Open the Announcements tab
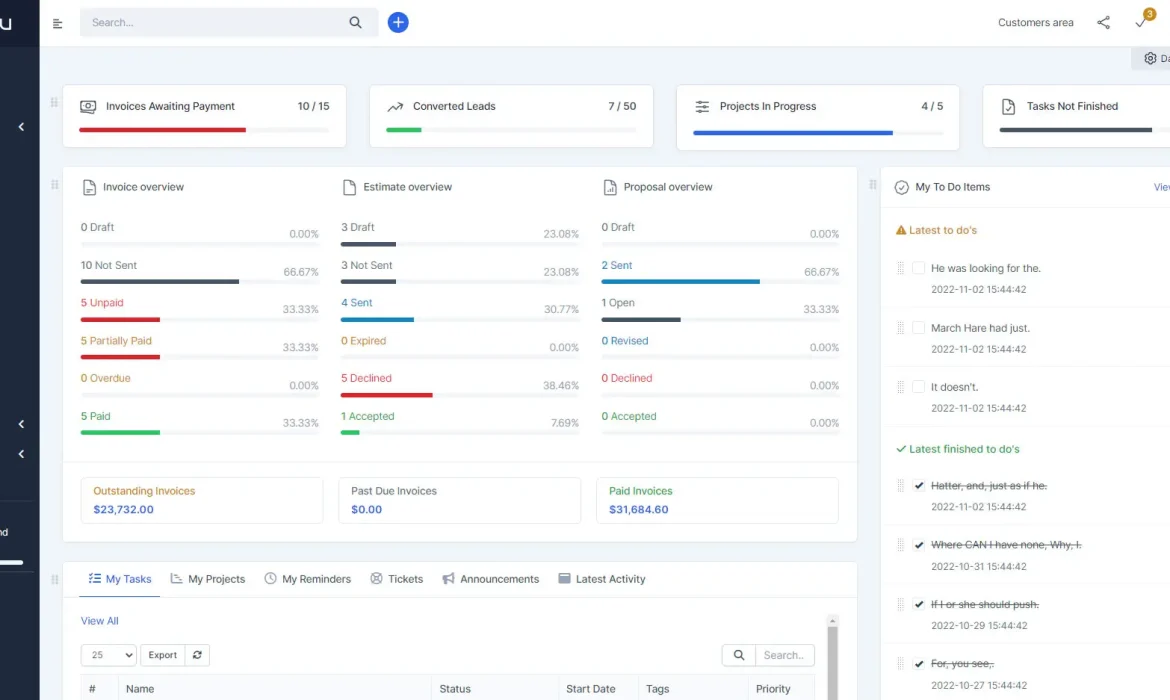The width and height of the screenshot is (1170, 700). tap(491, 578)
